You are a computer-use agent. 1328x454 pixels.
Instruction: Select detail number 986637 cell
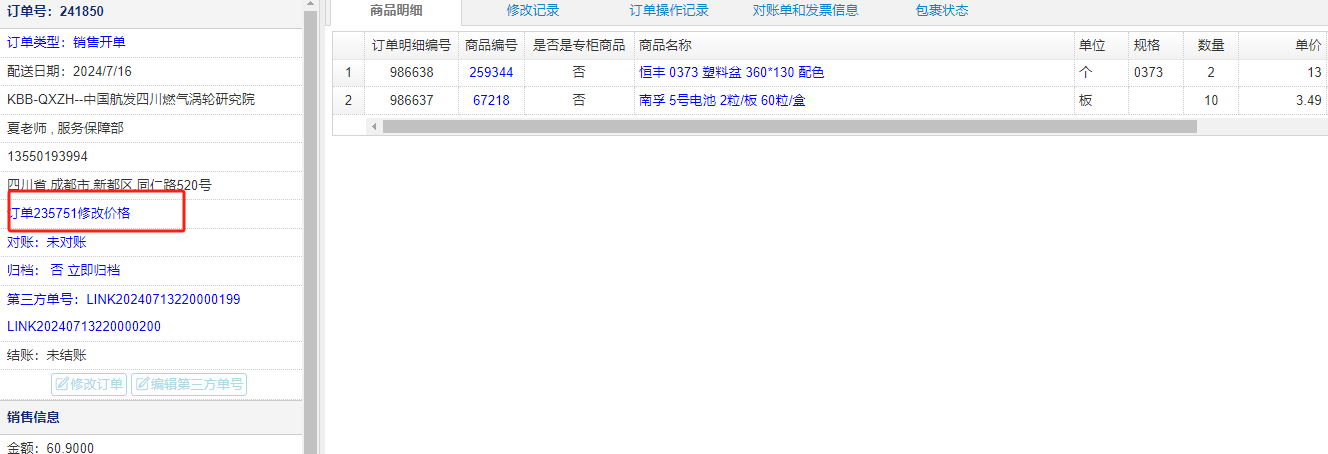click(x=411, y=100)
